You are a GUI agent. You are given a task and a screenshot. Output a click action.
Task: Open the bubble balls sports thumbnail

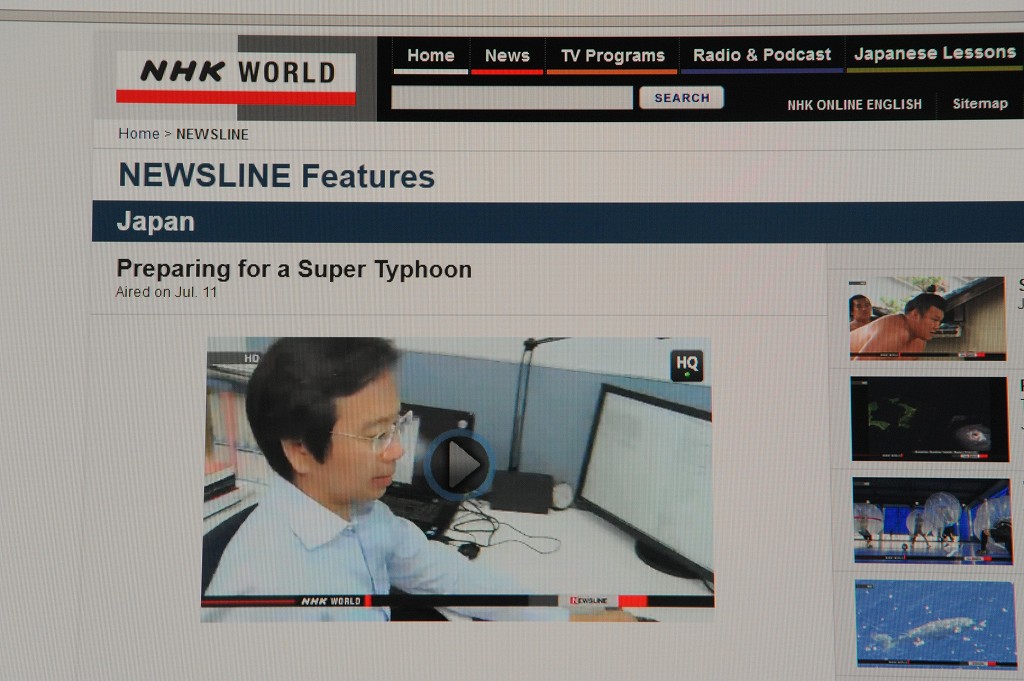pyautogui.click(x=931, y=520)
